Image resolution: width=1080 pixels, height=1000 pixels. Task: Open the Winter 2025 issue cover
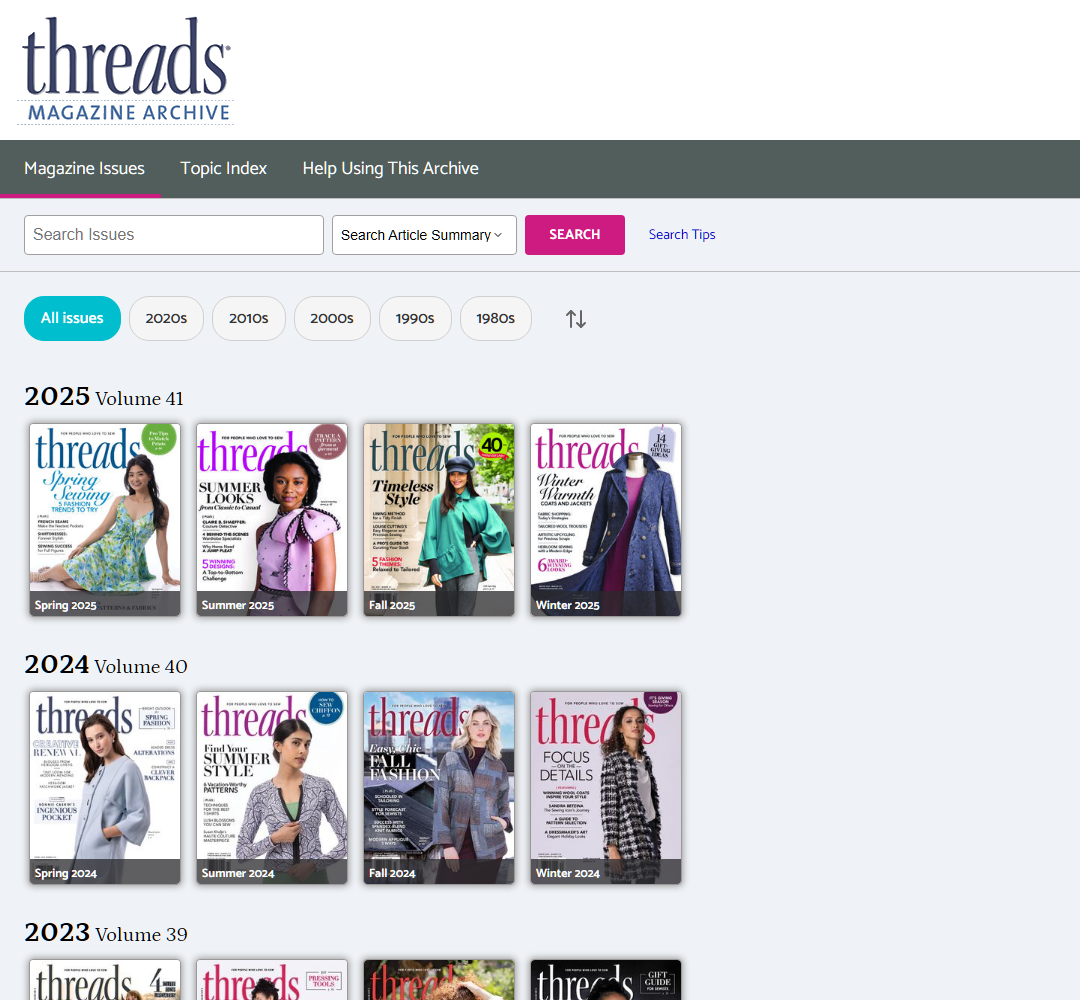click(x=605, y=520)
